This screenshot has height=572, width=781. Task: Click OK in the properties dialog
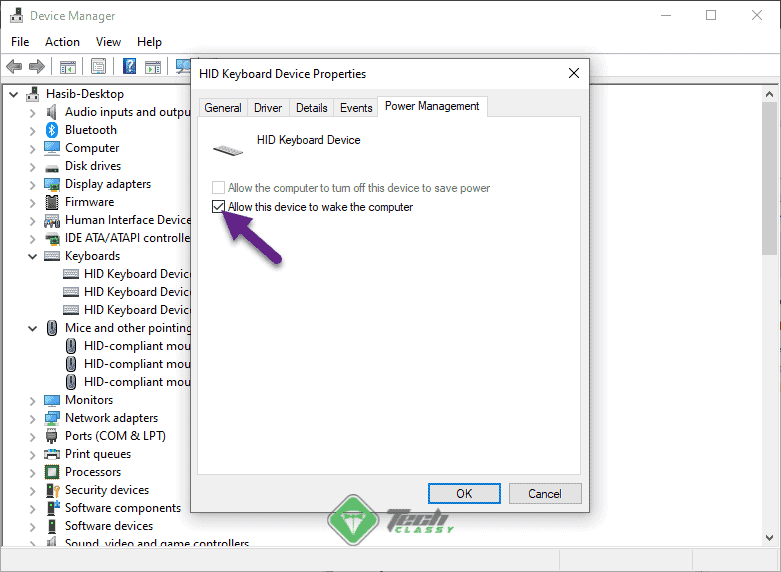click(x=464, y=493)
